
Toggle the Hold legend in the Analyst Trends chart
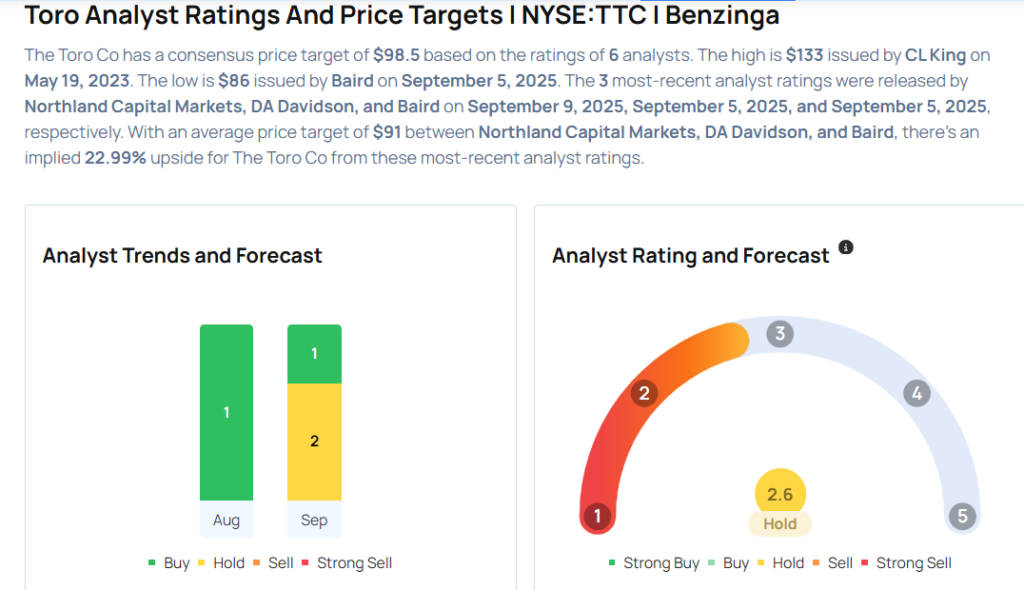[220, 563]
